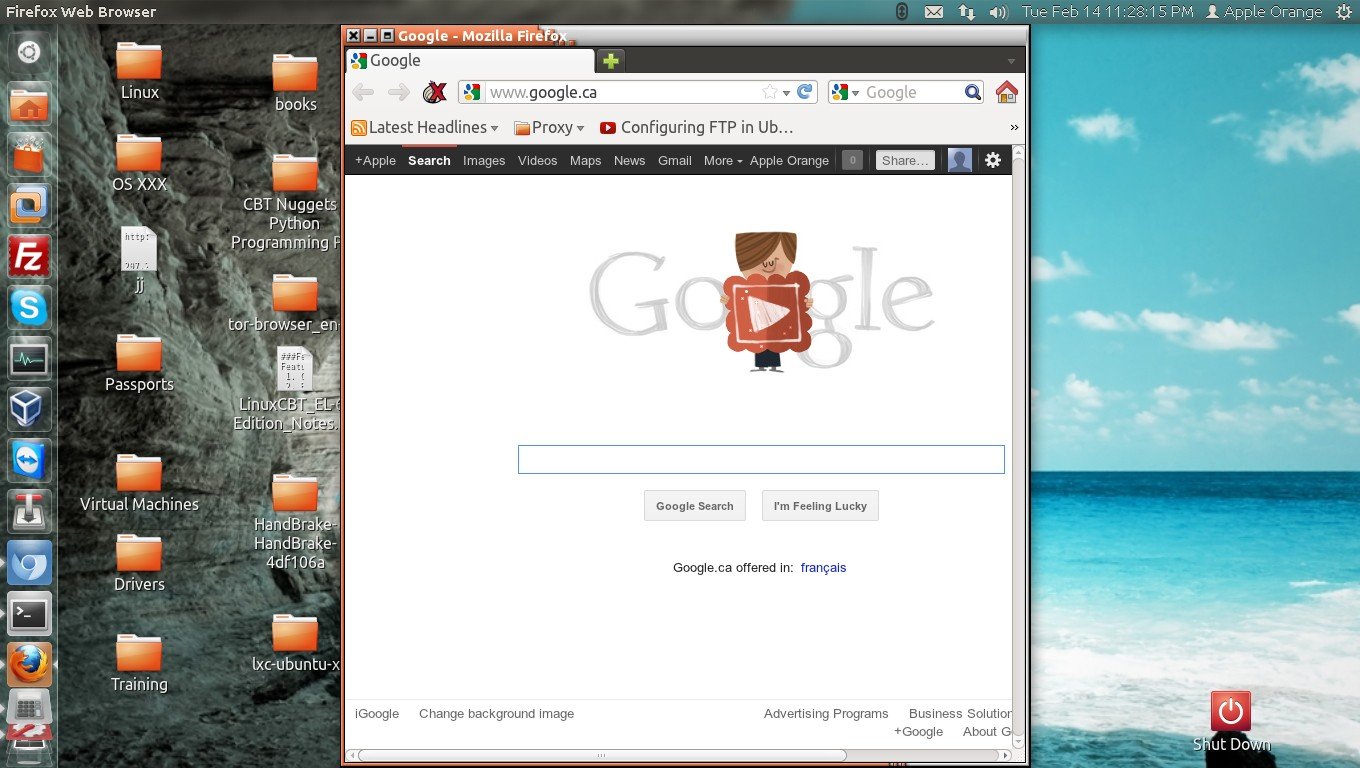Open Home Folder from the launcher
This screenshot has width=1360, height=768.
(29, 106)
